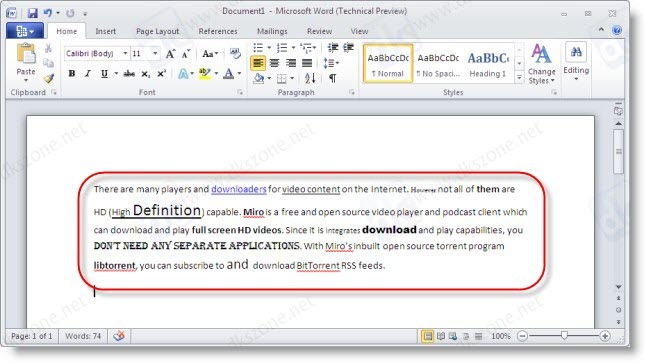Expand the underline style dropdown arrow
This screenshot has height=363, width=646.
coord(116,74)
